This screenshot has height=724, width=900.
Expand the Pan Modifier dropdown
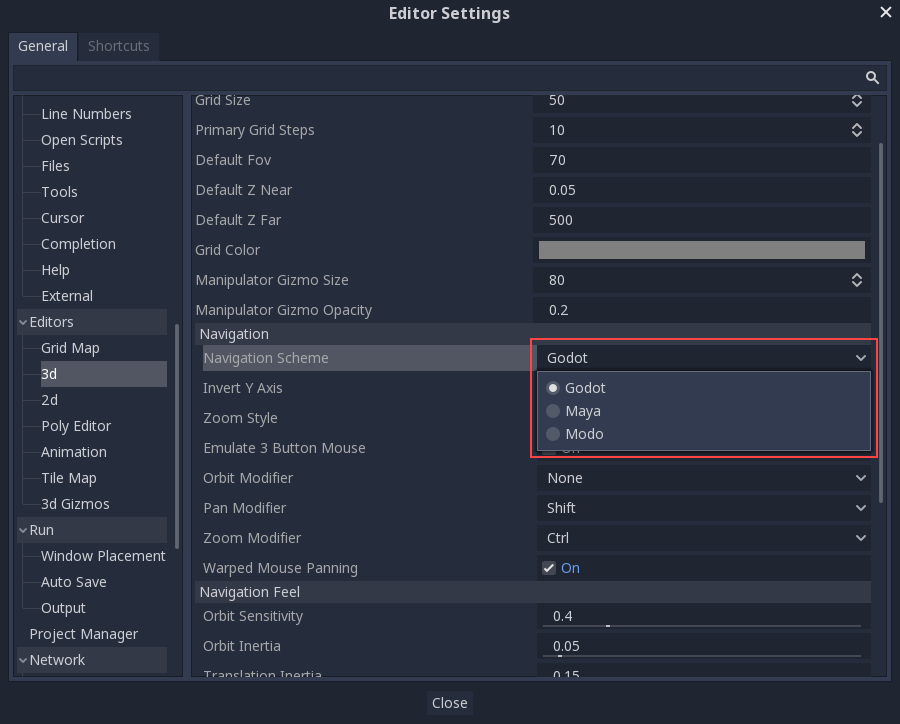704,508
